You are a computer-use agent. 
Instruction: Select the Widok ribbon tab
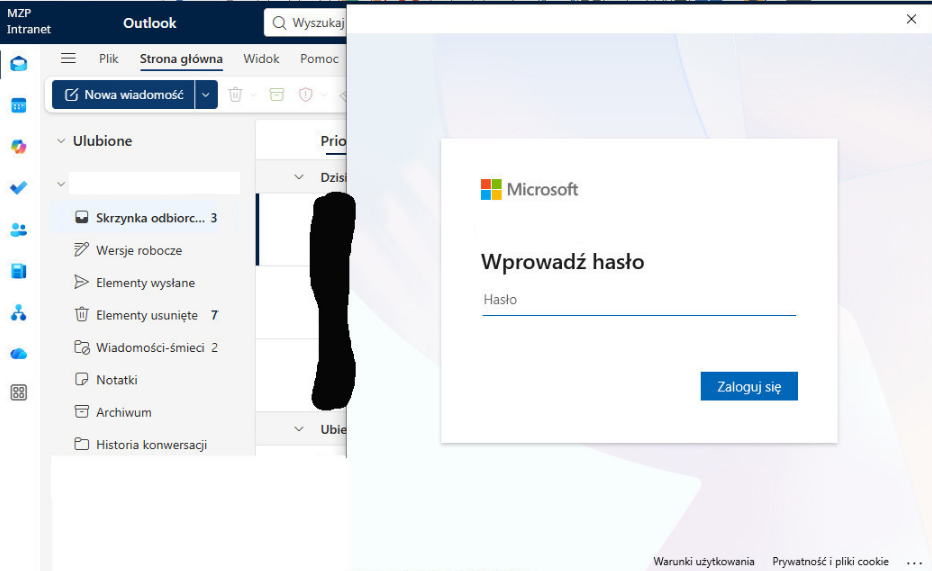pos(261,58)
